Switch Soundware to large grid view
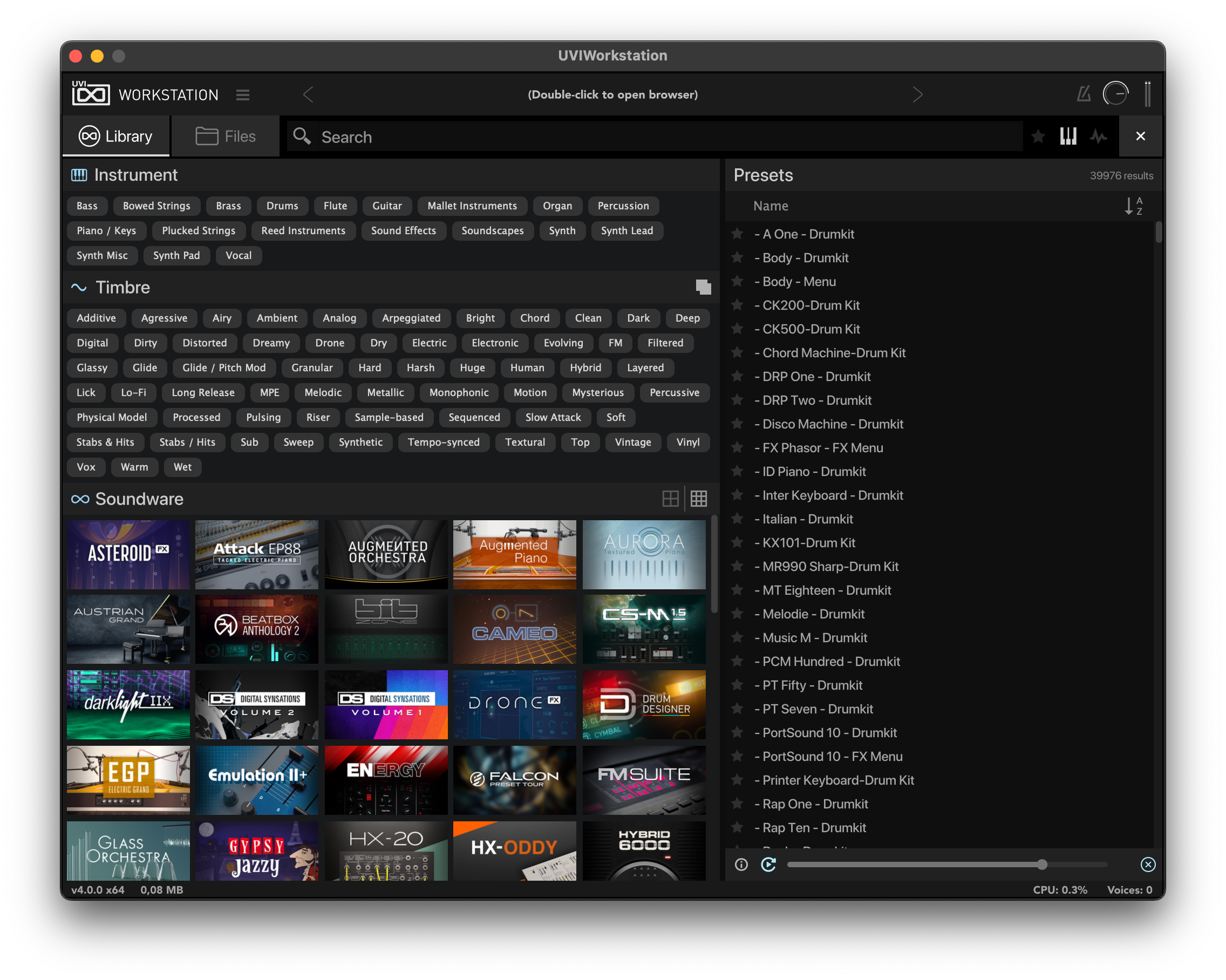 (x=670, y=499)
